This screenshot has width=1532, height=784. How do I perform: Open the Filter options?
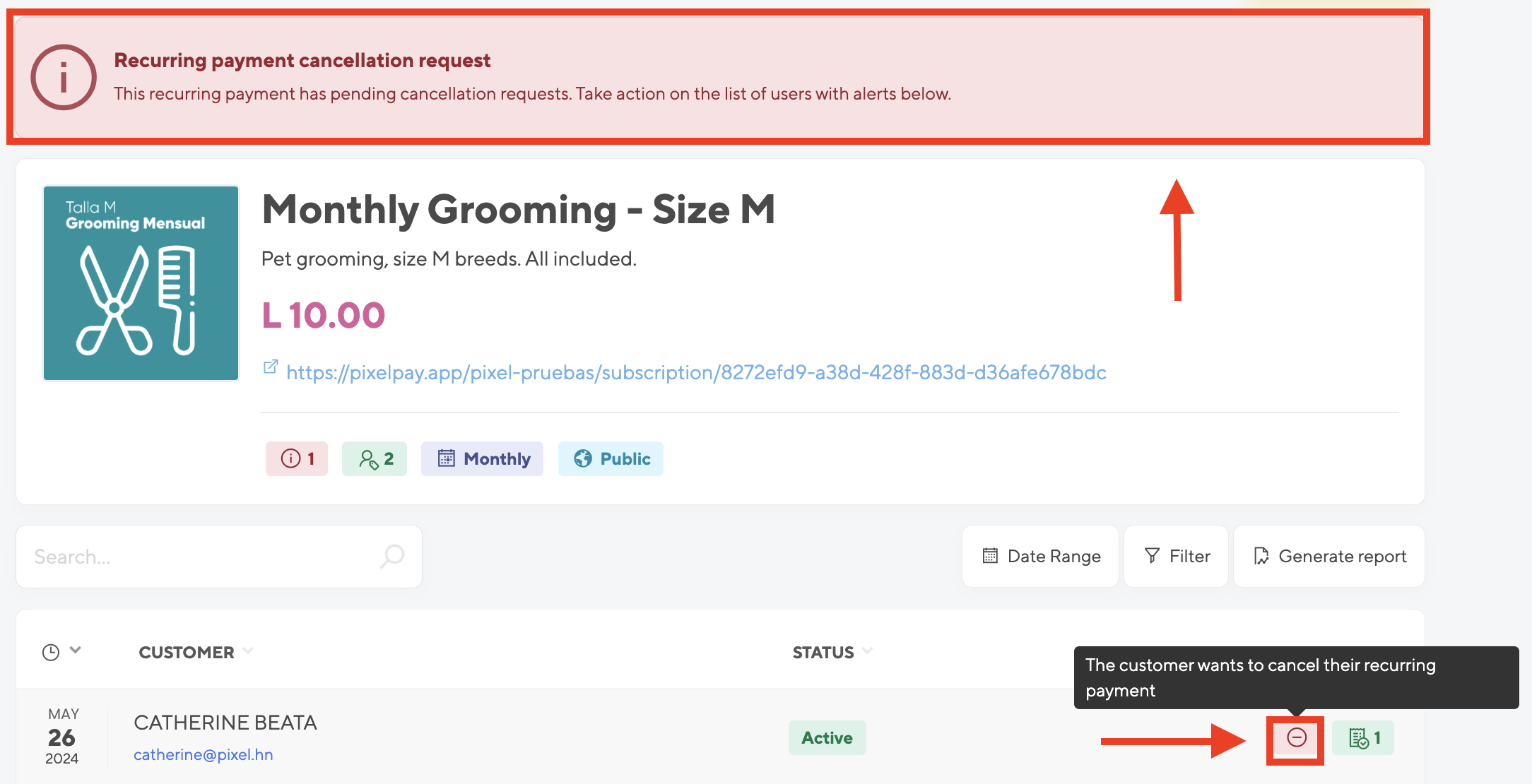point(1176,557)
